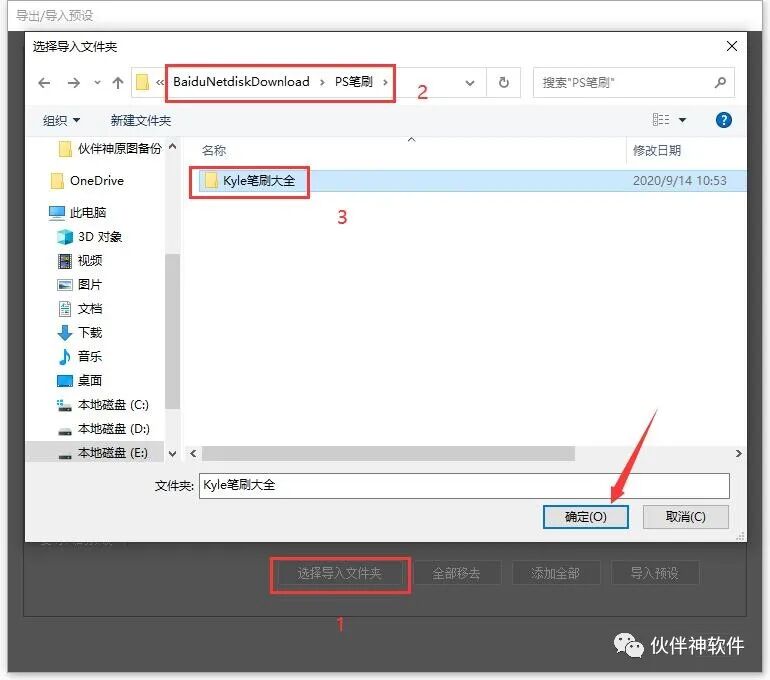
Task: Click the (D:) drive icon
Action: coord(65,432)
